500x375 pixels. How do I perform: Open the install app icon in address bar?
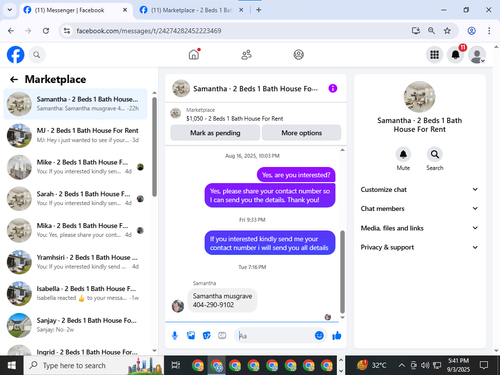tap(415, 31)
